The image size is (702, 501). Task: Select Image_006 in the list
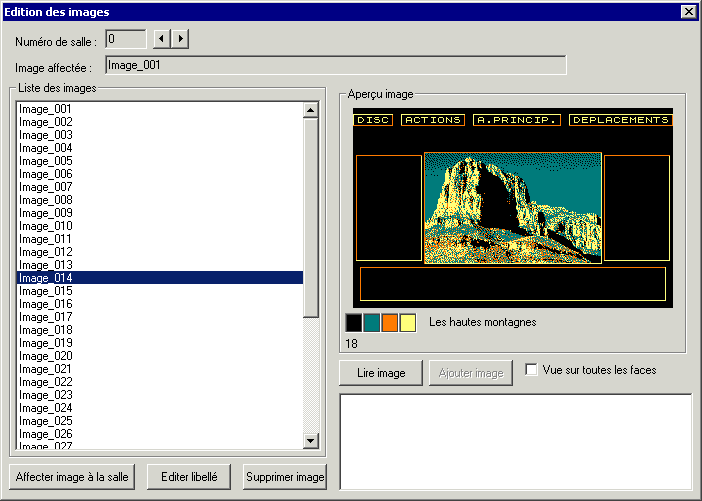coord(160,174)
